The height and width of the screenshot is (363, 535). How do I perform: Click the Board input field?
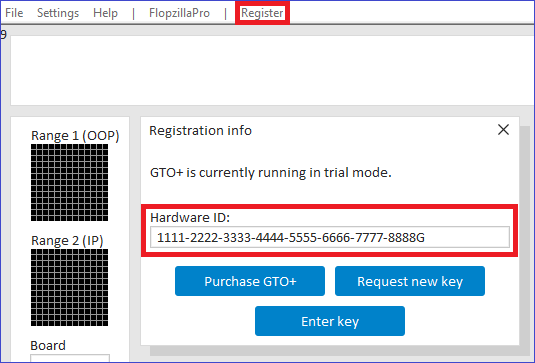70,358
